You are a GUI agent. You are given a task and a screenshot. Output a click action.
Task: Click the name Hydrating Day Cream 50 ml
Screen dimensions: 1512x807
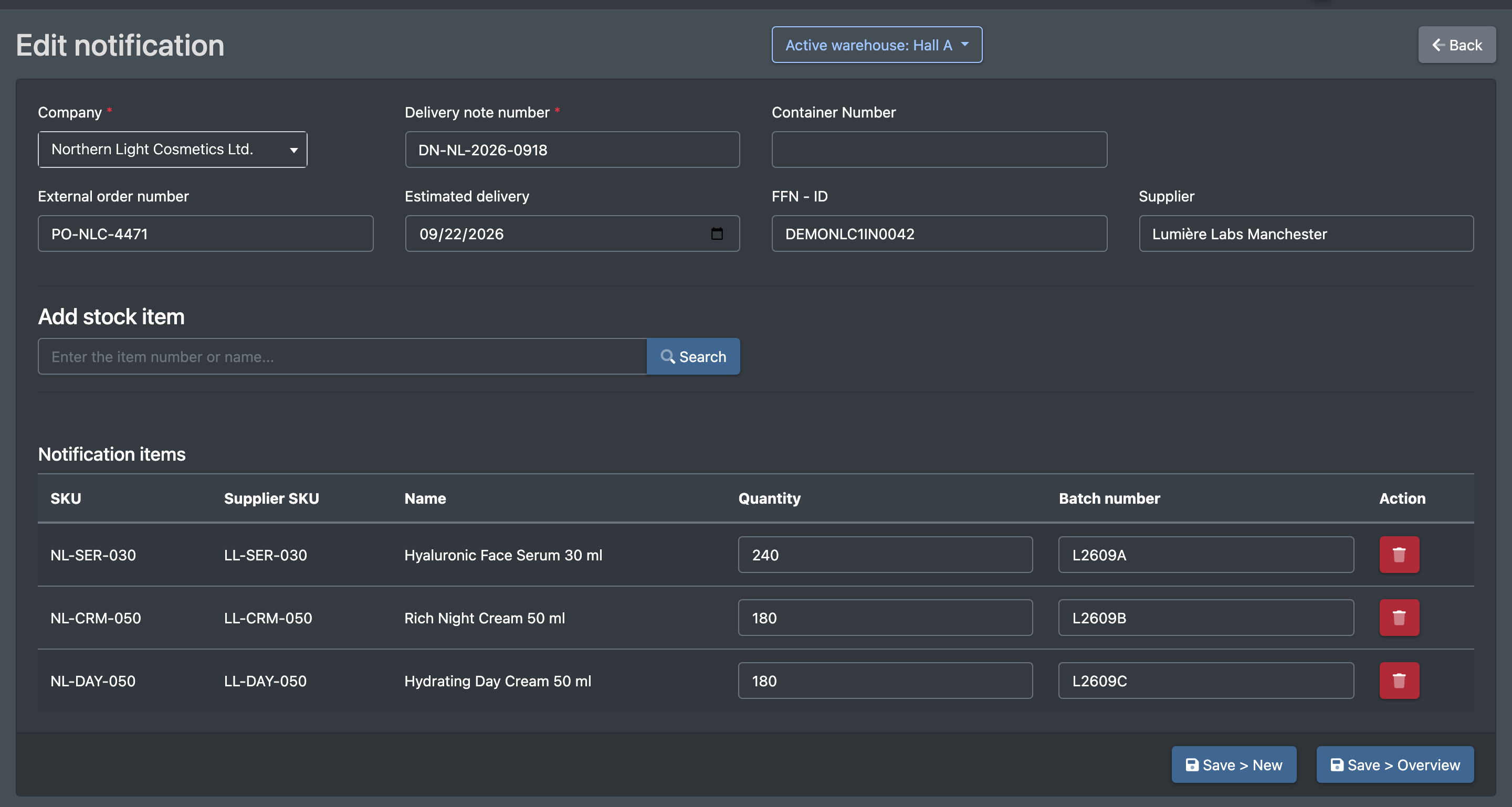pyautogui.click(x=498, y=681)
